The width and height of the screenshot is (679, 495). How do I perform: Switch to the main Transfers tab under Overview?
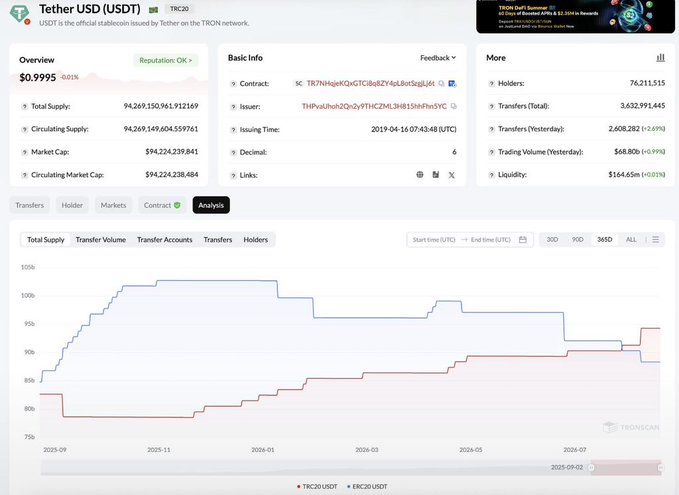point(29,205)
